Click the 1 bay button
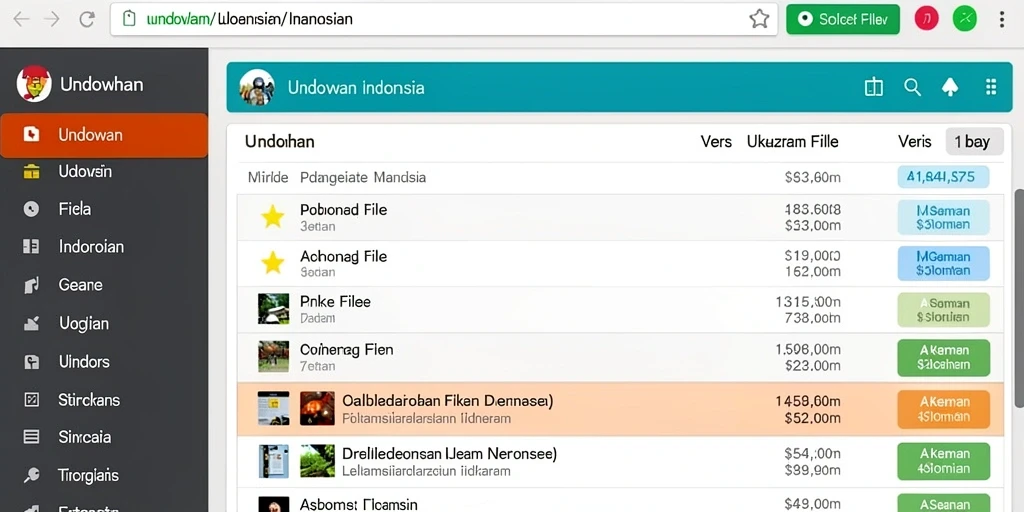Image resolution: width=1024 pixels, height=512 pixels. coord(974,141)
